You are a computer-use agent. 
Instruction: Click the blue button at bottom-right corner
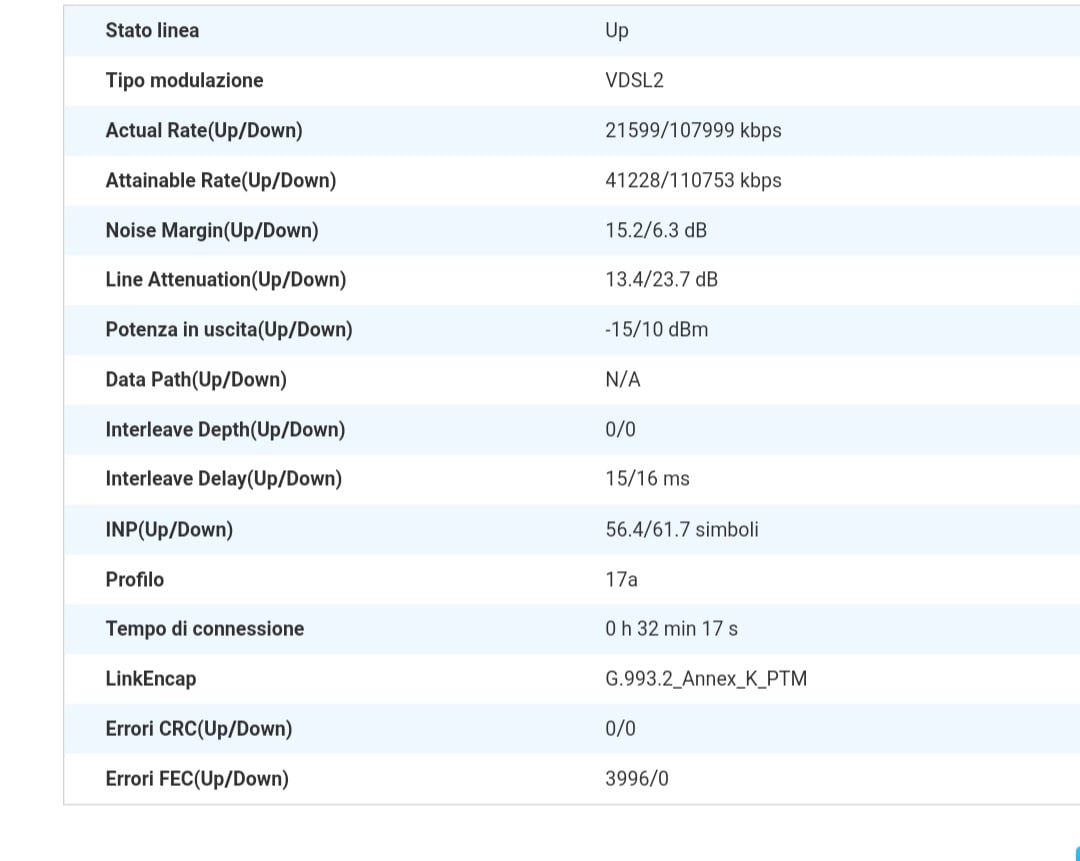(1076, 853)
